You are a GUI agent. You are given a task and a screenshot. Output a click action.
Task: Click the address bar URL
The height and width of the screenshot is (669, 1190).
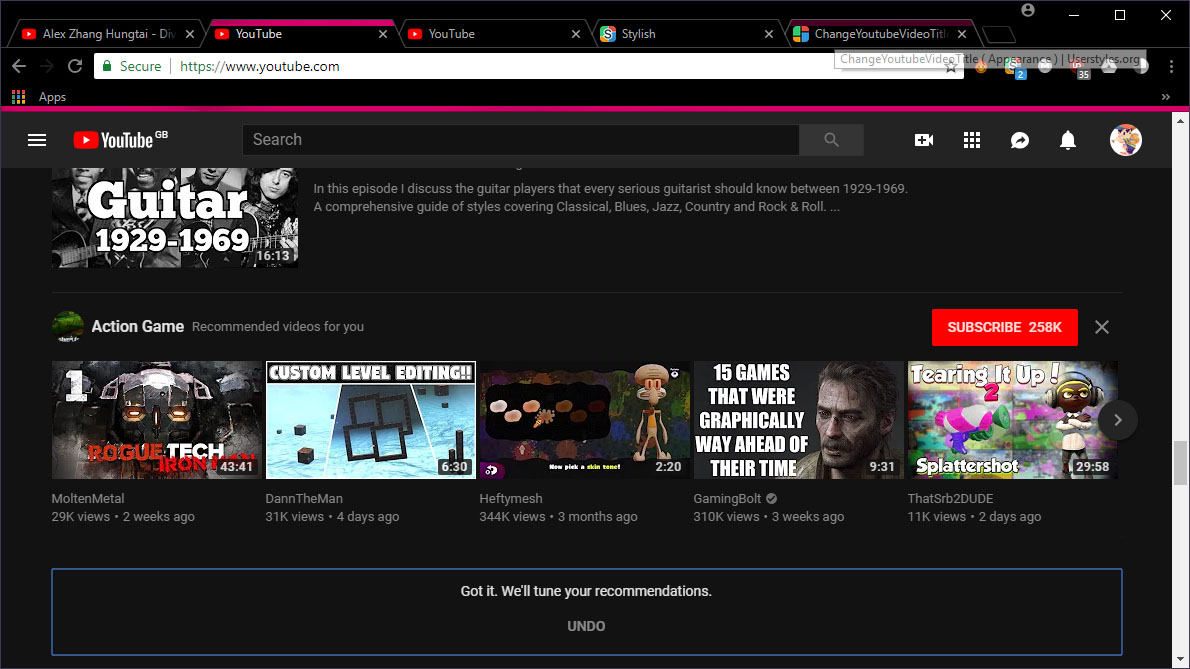[x=260, y=66]
